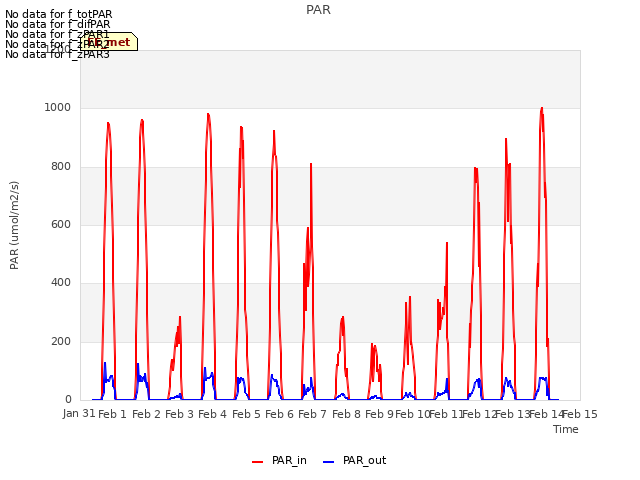Click the Feb 2 x-axis tick label
This screenshot has width=640, height=480.
click(147, 414)
